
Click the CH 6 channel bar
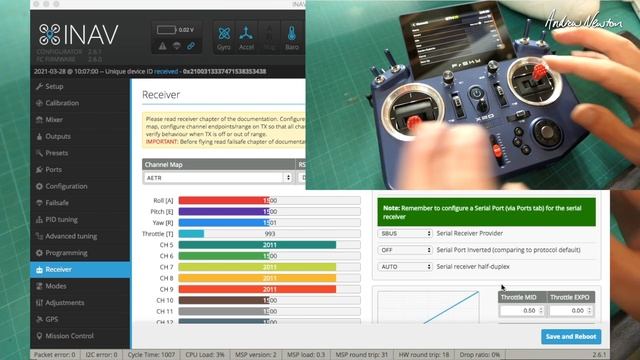pyautogui.click(x=269, y=256)
